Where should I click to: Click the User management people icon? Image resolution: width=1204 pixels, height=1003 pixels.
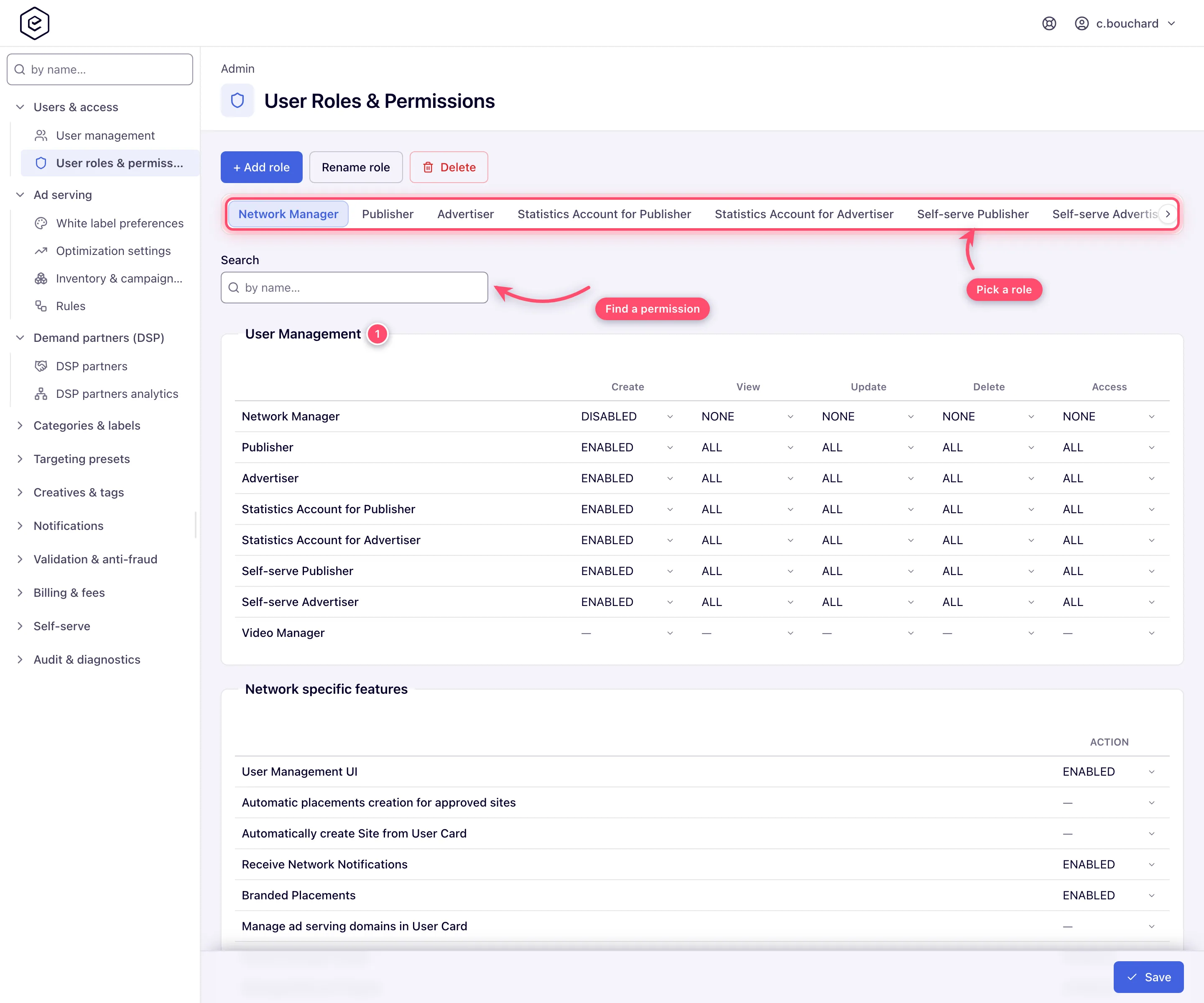(41, 135)
